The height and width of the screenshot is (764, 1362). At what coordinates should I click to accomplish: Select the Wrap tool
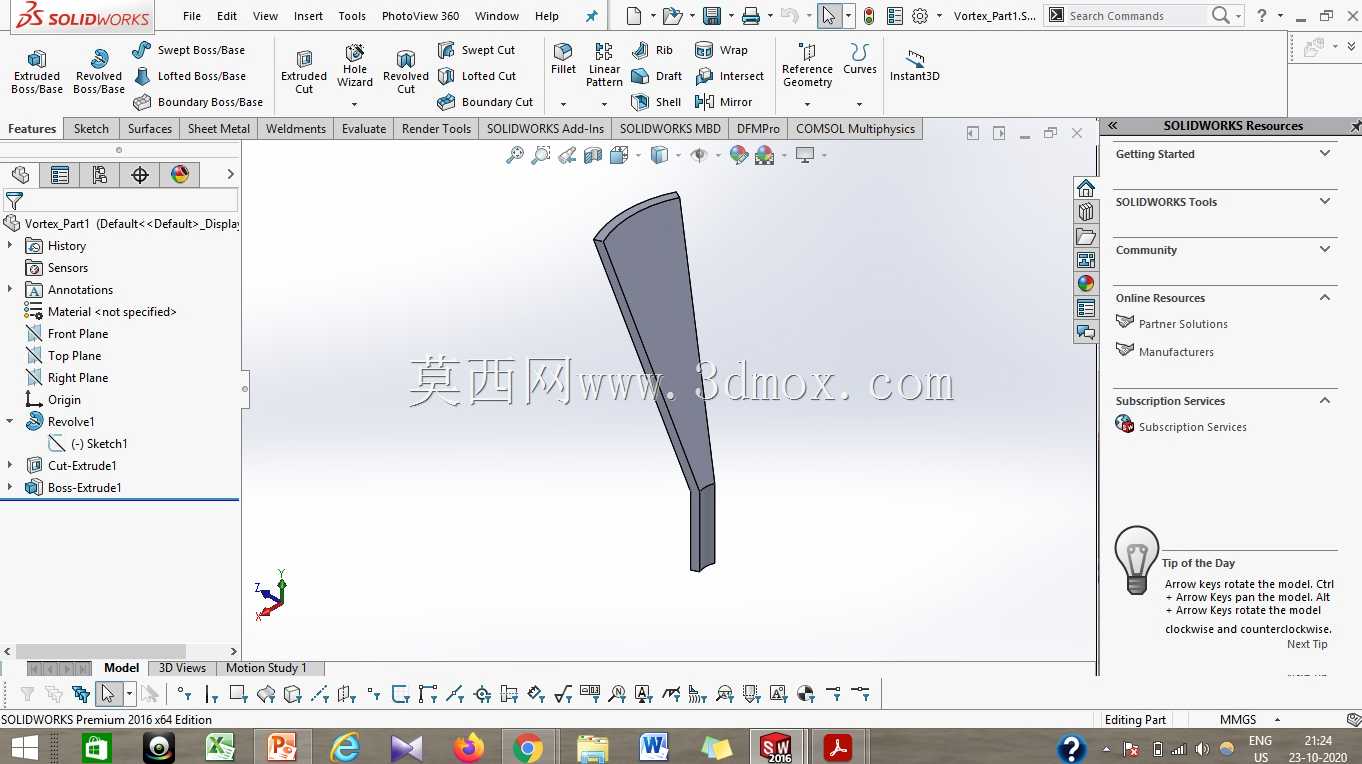coord(721,50)
